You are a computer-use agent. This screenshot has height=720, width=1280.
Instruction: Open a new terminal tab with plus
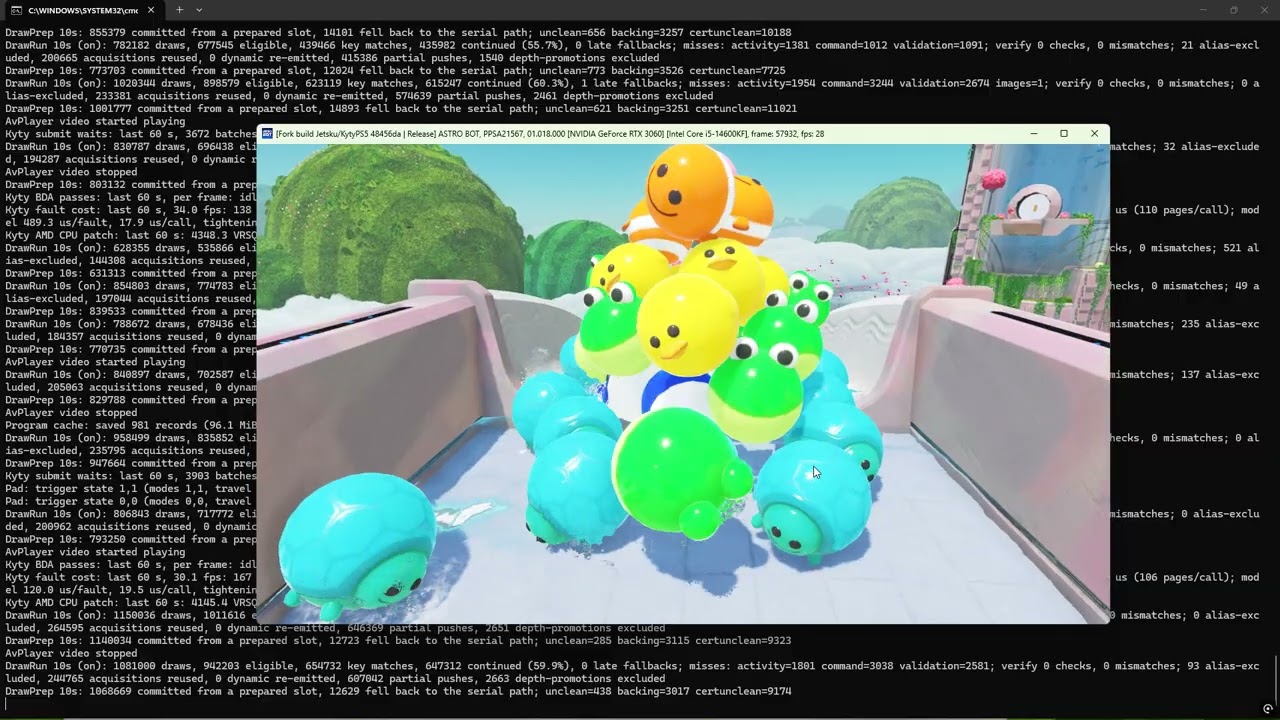[179, 10]
